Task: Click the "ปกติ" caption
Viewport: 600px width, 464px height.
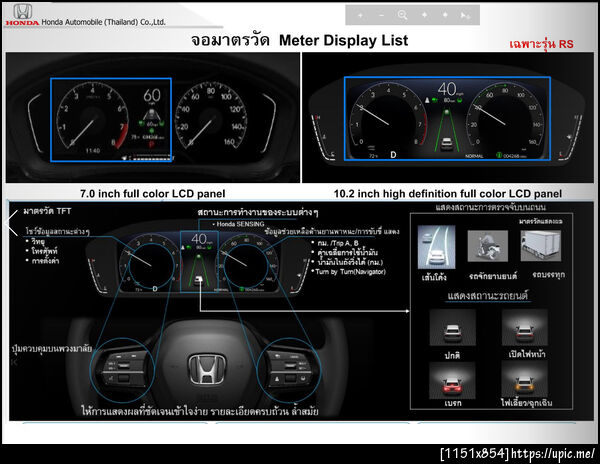Action: (452, 355)
